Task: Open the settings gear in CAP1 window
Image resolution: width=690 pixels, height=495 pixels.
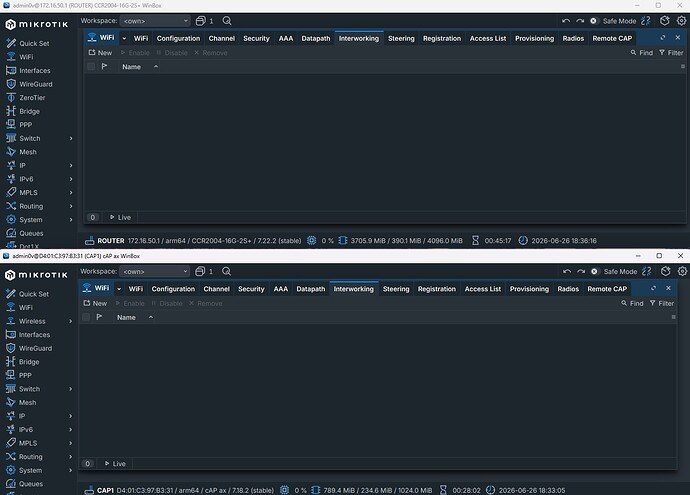Action: 682,271
